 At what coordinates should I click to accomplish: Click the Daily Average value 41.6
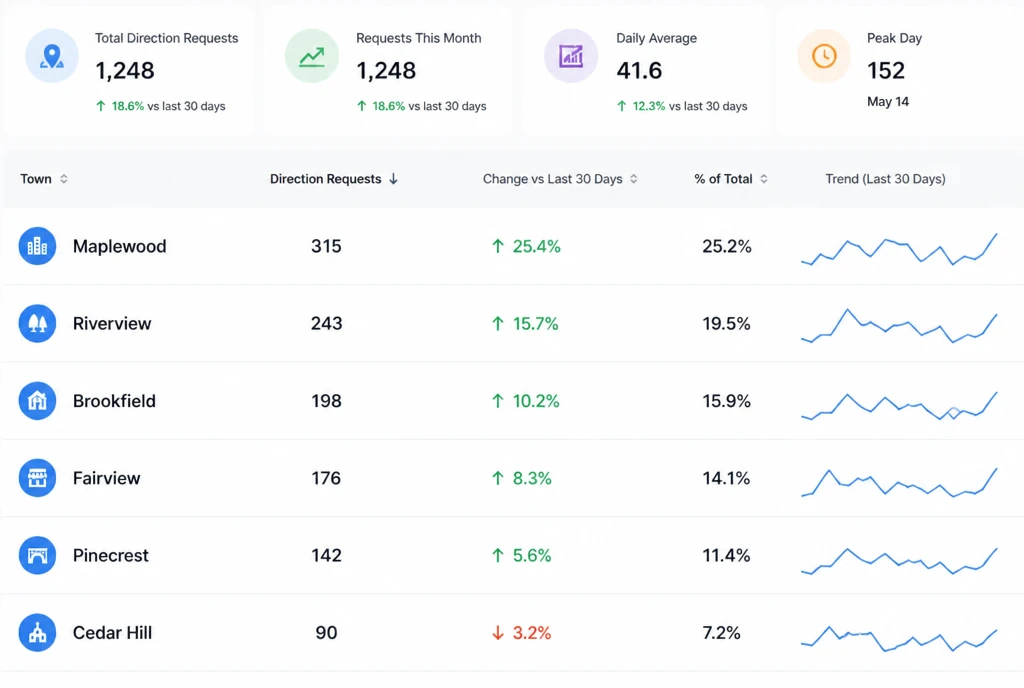tap(639, 70)
